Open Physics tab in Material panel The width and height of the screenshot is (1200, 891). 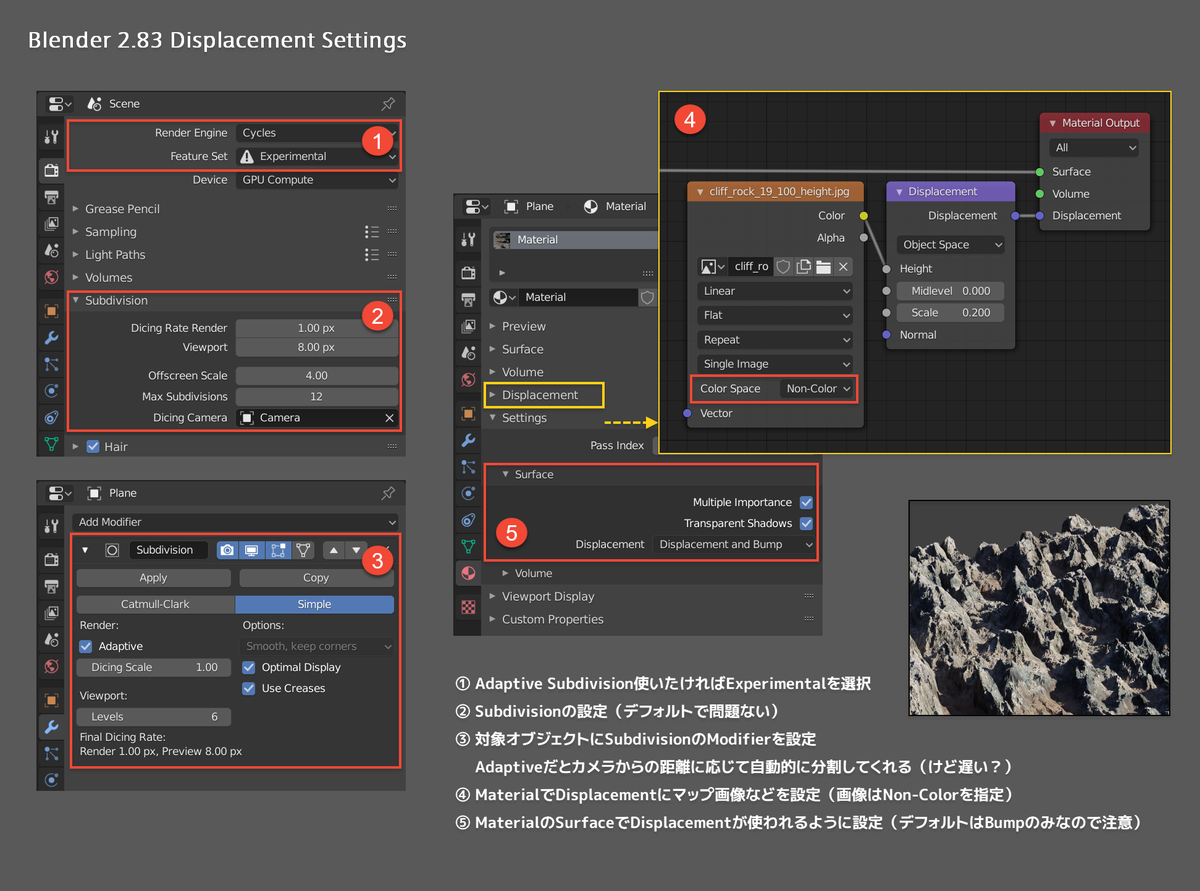(x=467, y=492)
